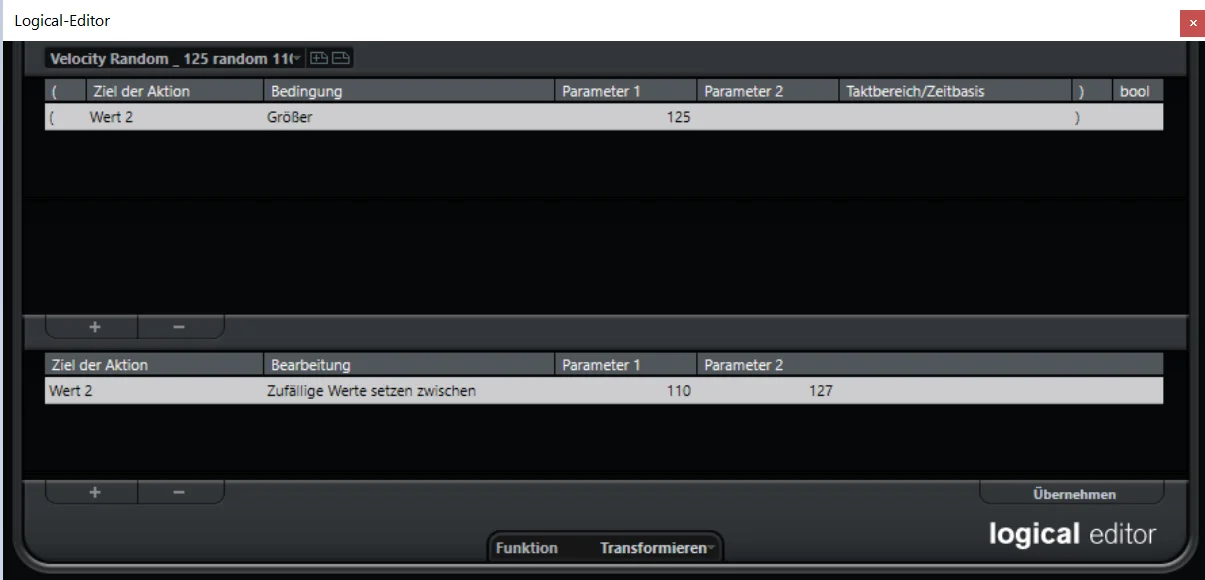Remove the preset with the minus icon
Viewport: 1205px width, 580px height.
click(341, 59)
